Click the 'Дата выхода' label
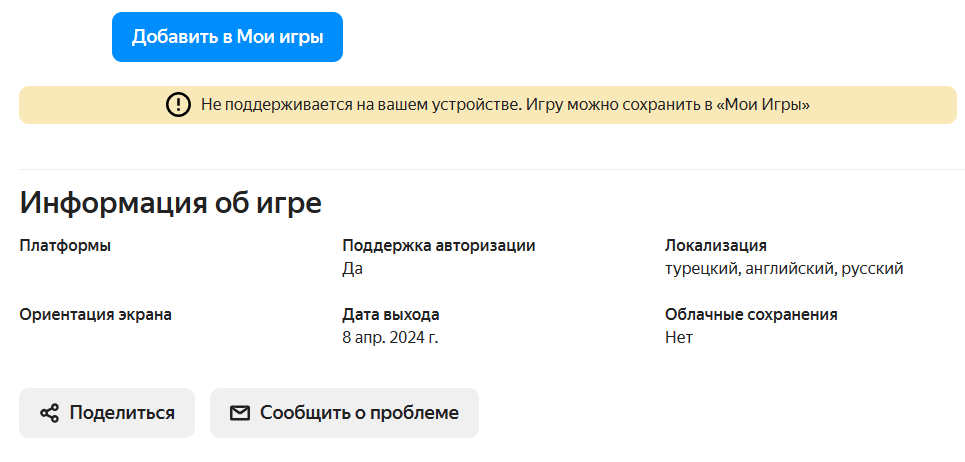The width and height of the screenshot is (965, 462). tap(390, 315)
